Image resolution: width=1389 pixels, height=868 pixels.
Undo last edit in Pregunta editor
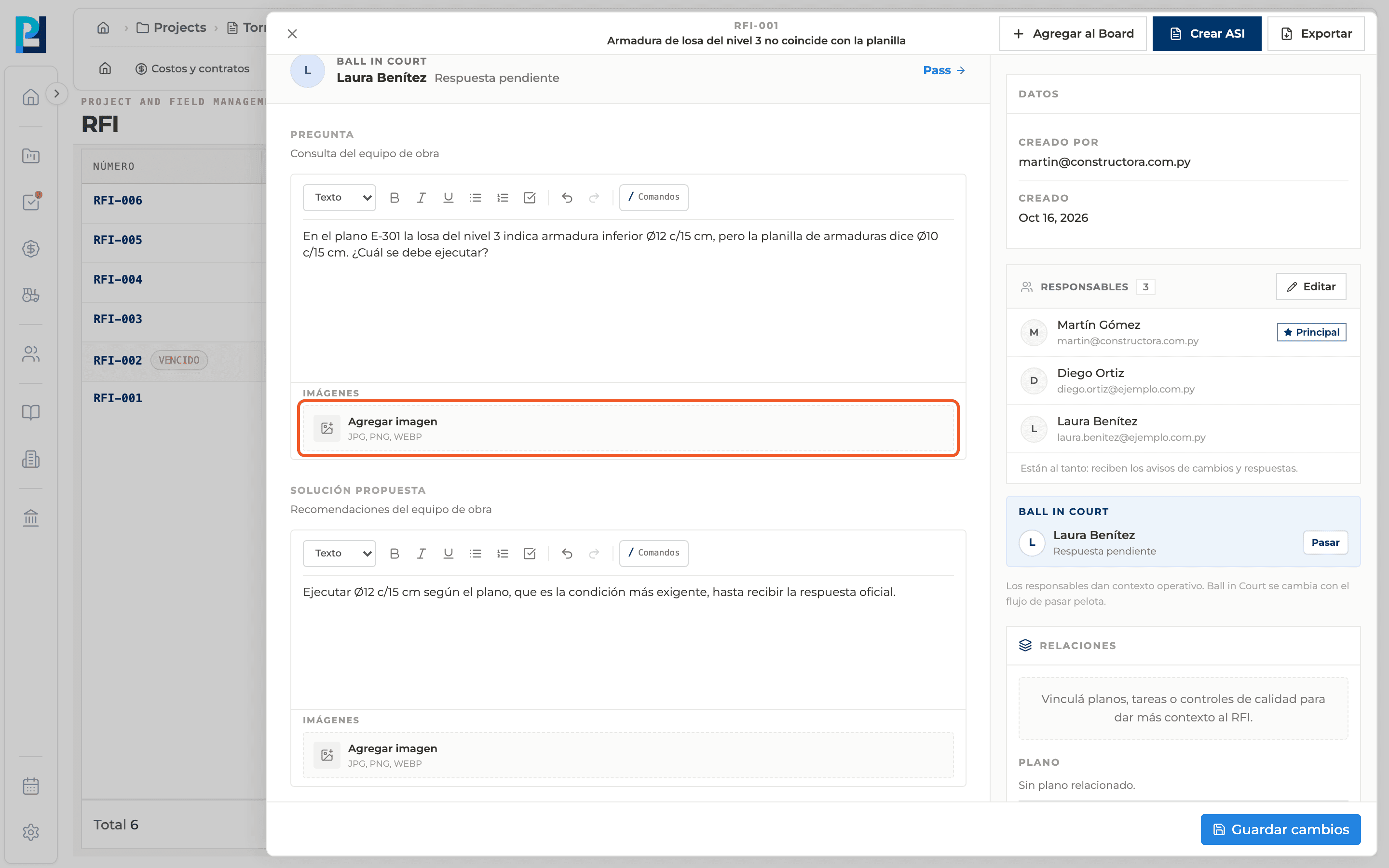567,198
